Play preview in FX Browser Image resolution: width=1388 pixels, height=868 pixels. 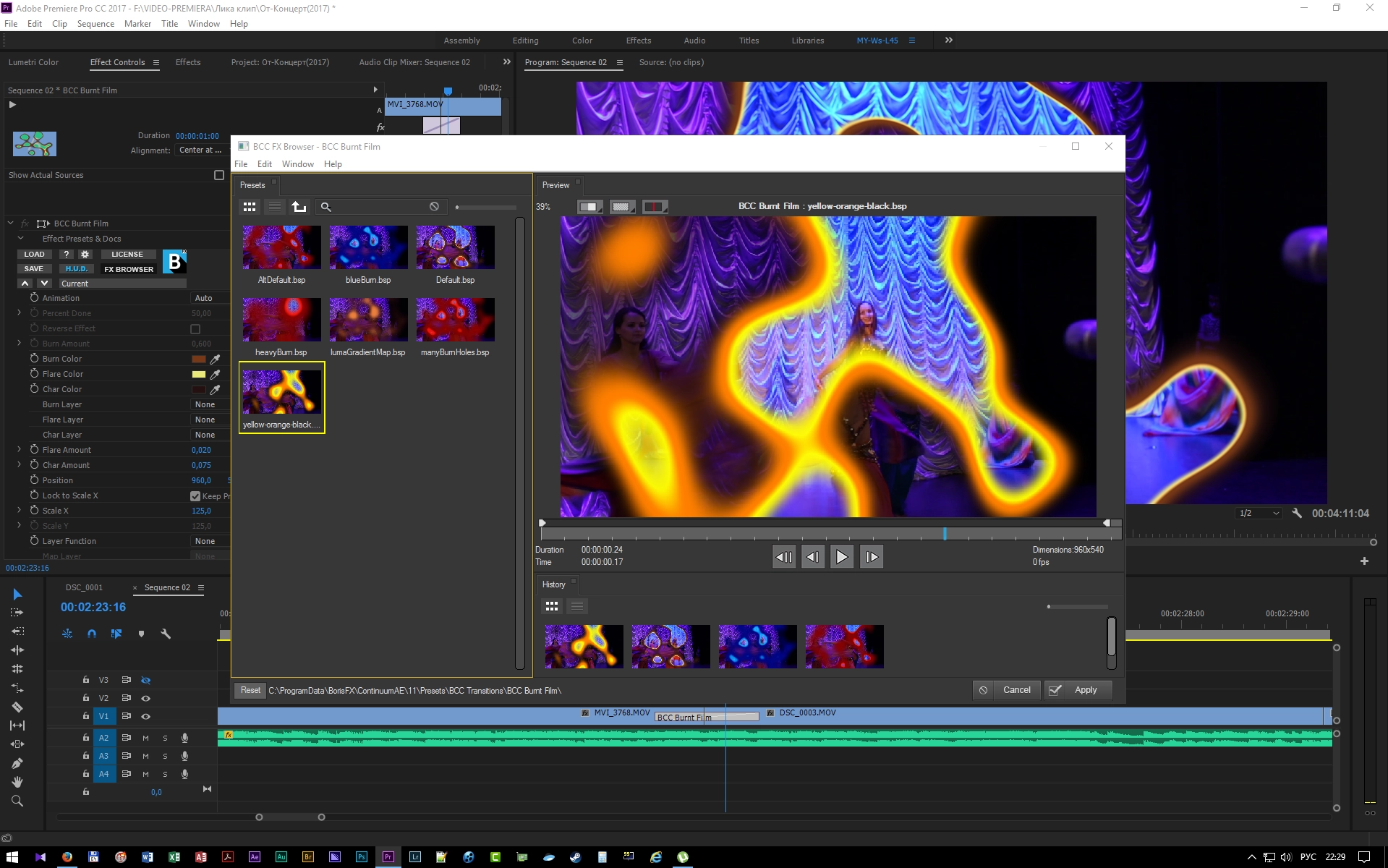[x=841, y=557]
